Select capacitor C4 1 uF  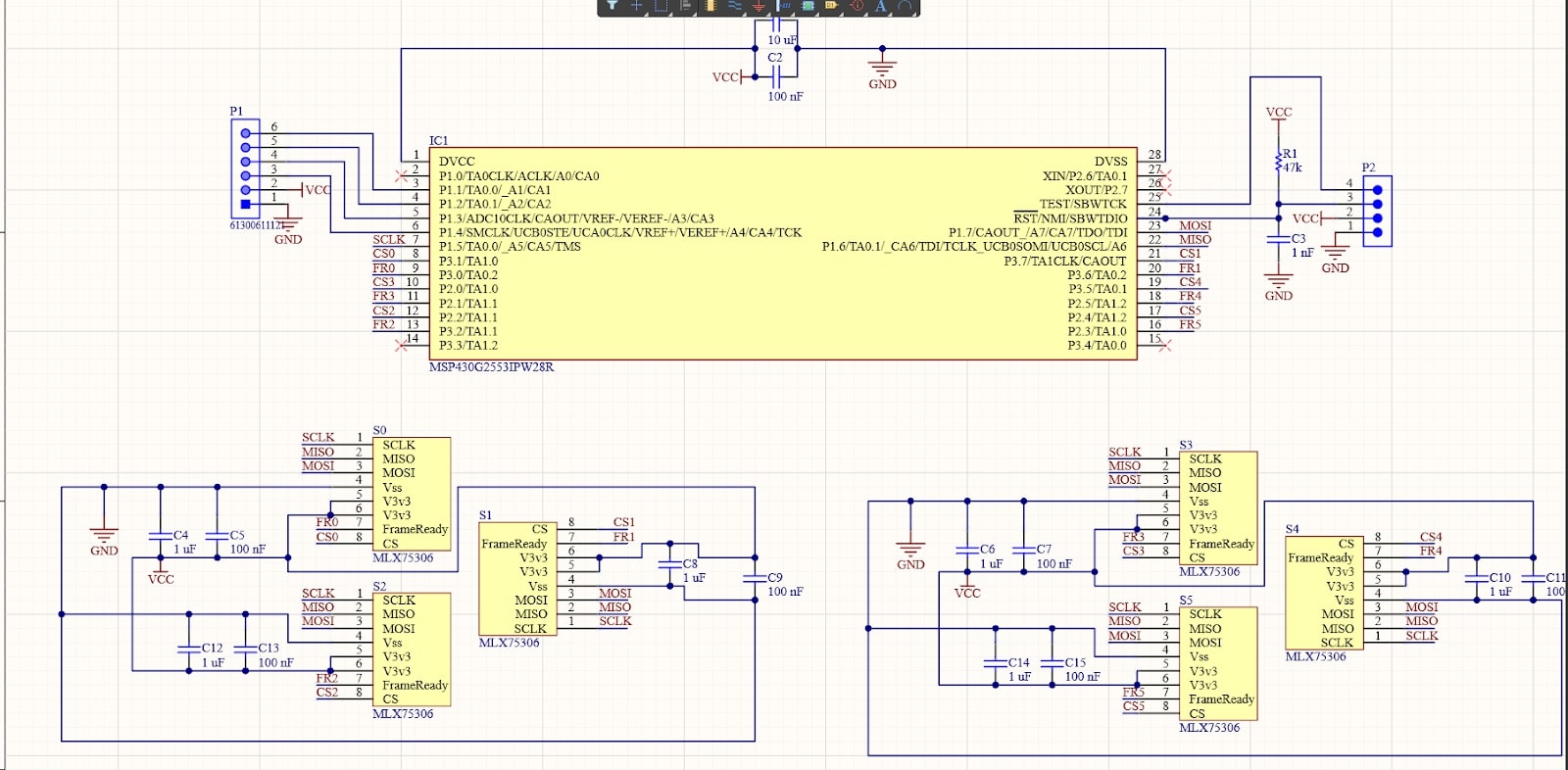161,536
